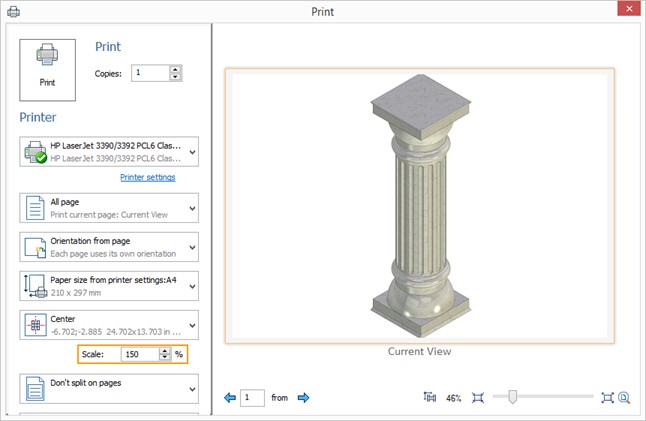This screenshot has width=646, height=421.
Task: Click the zoom in icon right of slider
Action: [607, 398]
